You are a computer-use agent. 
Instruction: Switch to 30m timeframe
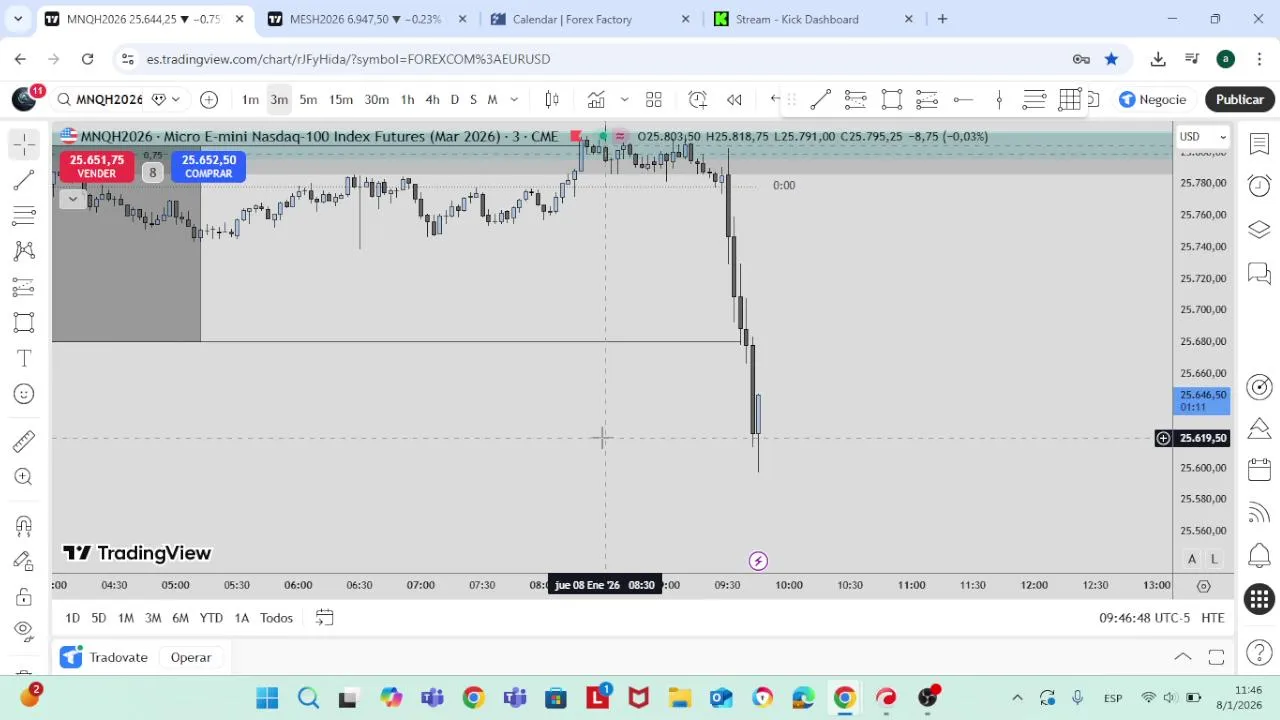pos(376,99)
